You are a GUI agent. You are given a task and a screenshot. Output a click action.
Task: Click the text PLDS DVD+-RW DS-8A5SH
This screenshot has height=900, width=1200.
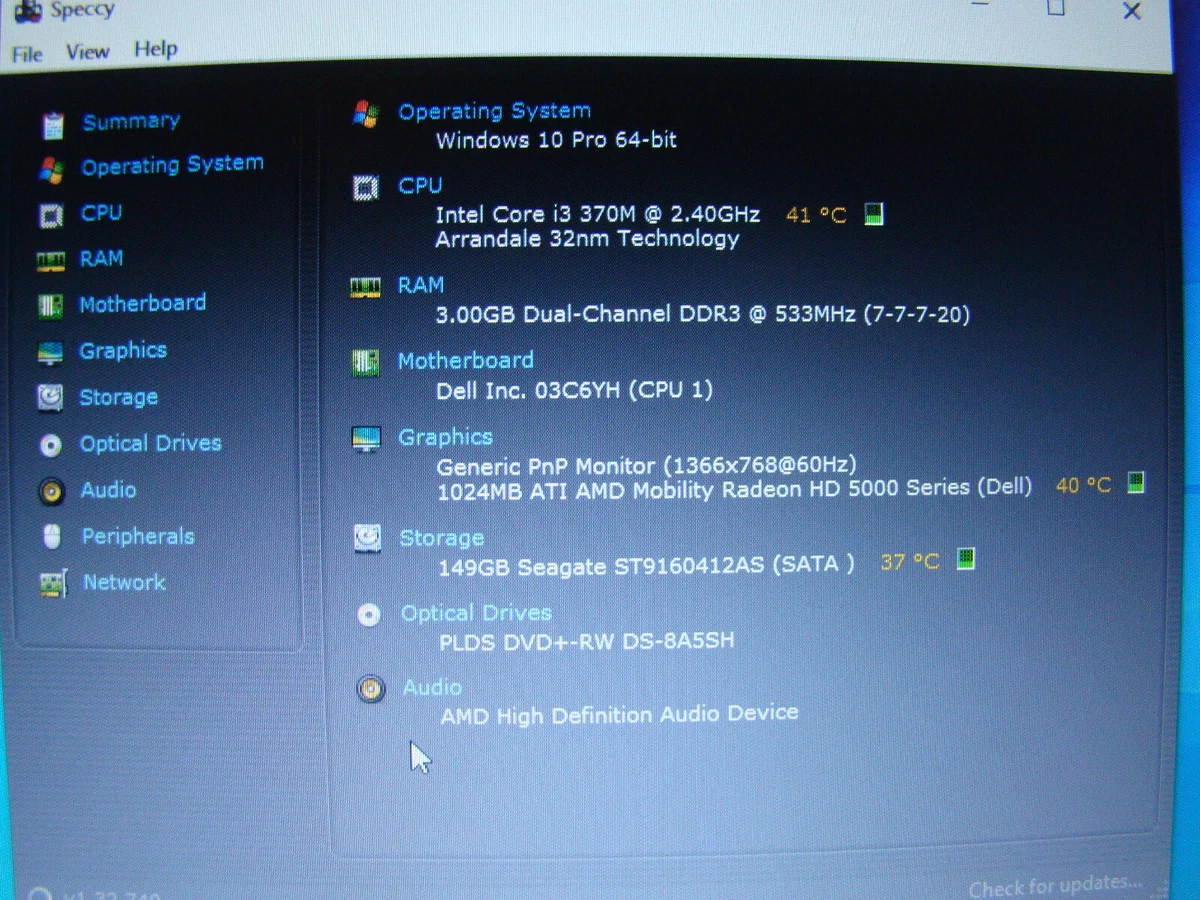tap(587, 641)
